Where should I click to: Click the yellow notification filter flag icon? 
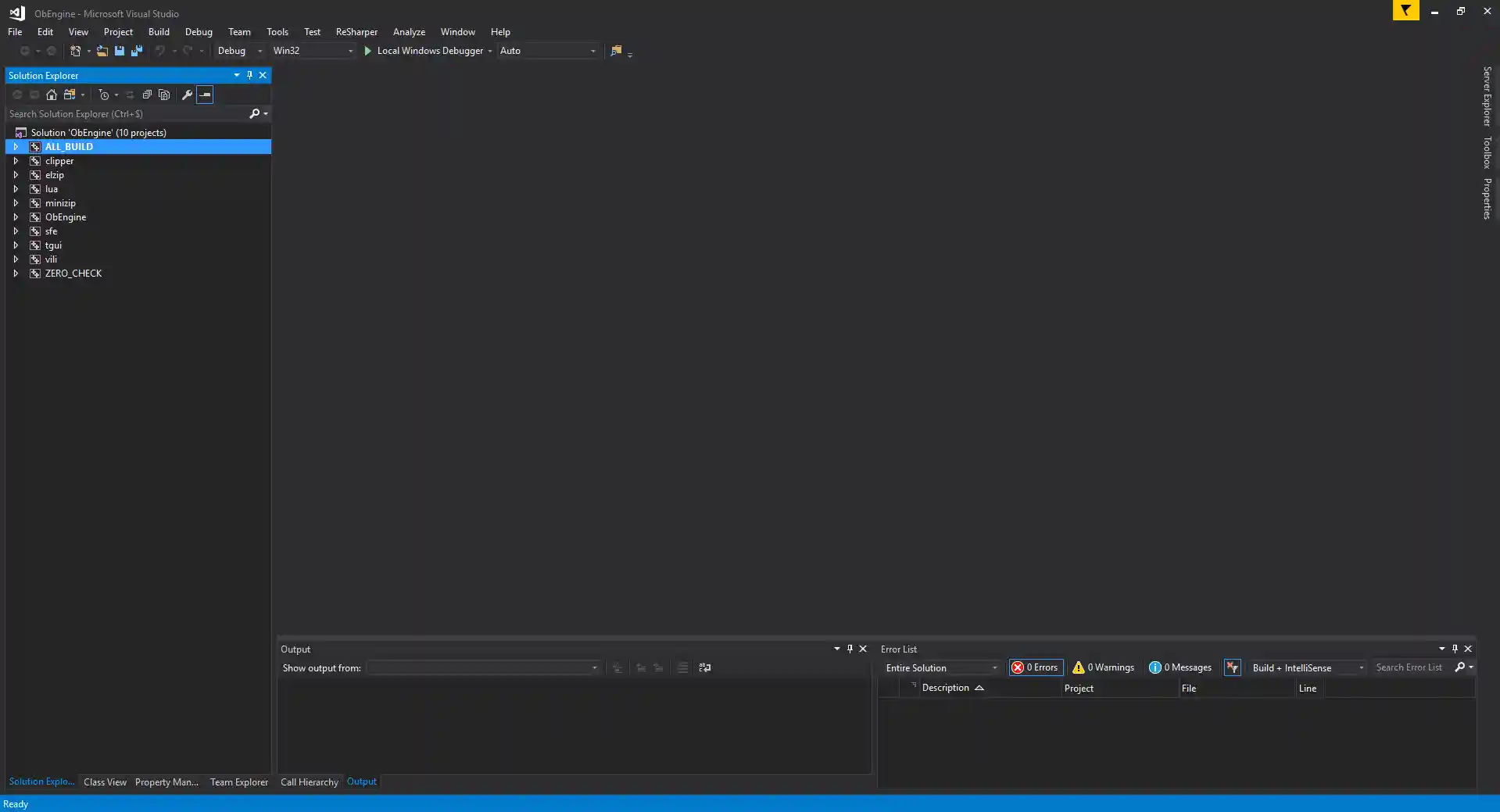[x=1405, y=11]
